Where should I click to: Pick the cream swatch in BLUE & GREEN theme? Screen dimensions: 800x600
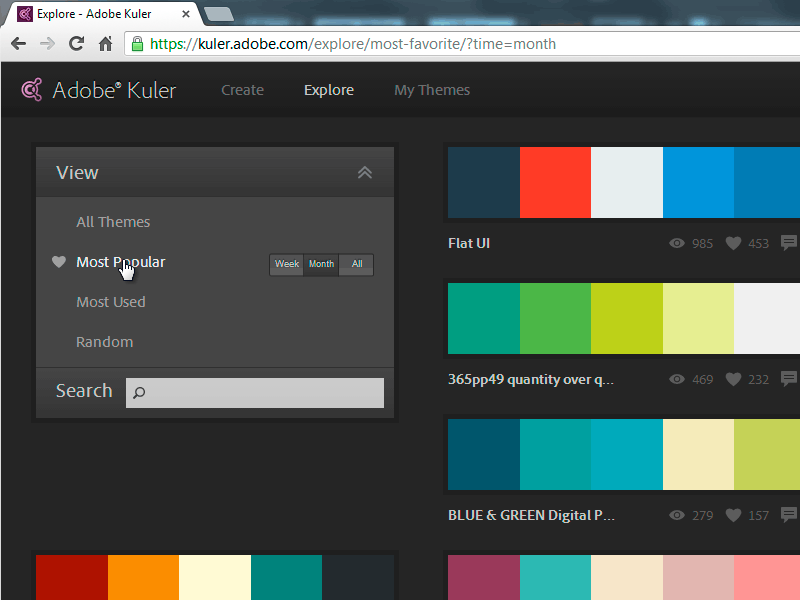coord(698,455)
